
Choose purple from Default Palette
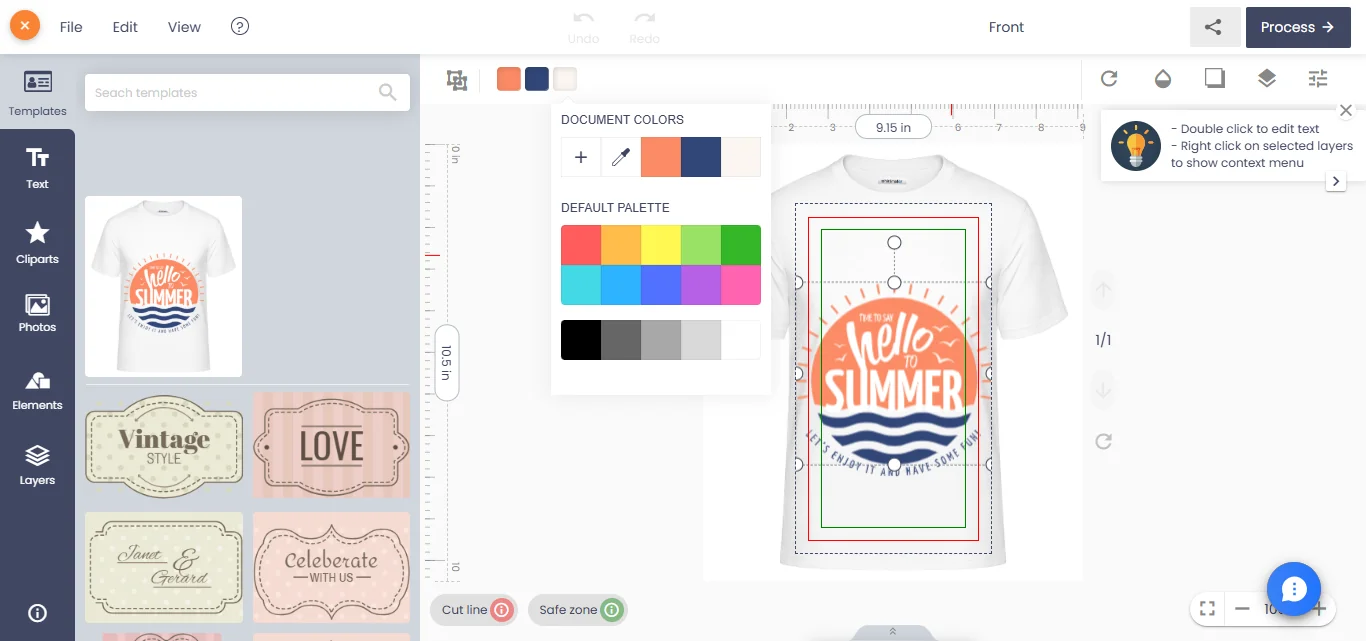[701, 285]
